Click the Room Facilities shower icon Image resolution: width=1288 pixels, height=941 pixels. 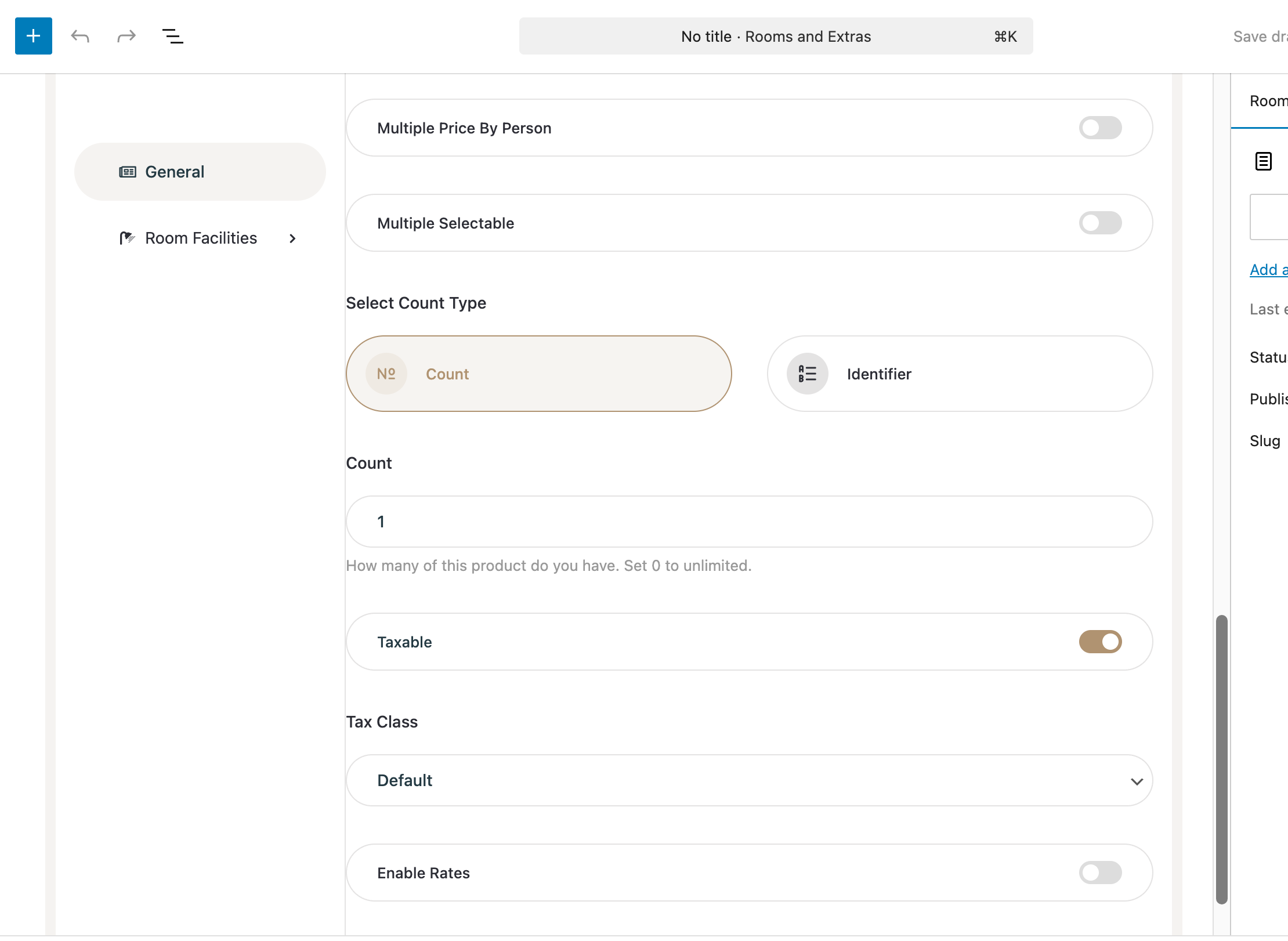[127, 238]
